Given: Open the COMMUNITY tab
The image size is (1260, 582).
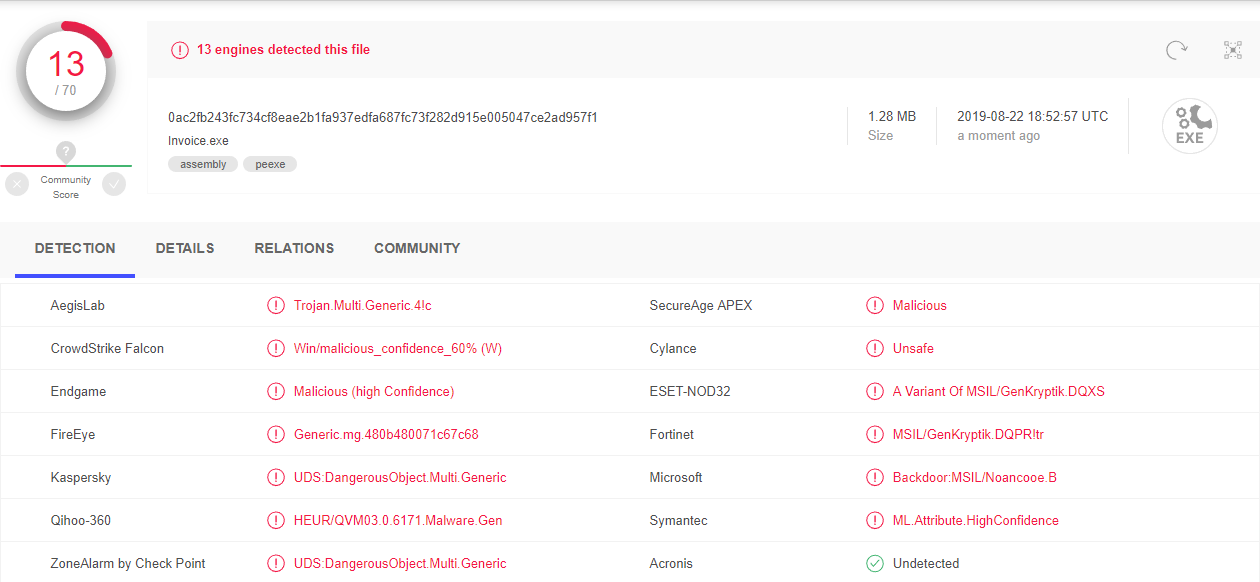Looking at the screenshot, I should [x=417, y=249].
